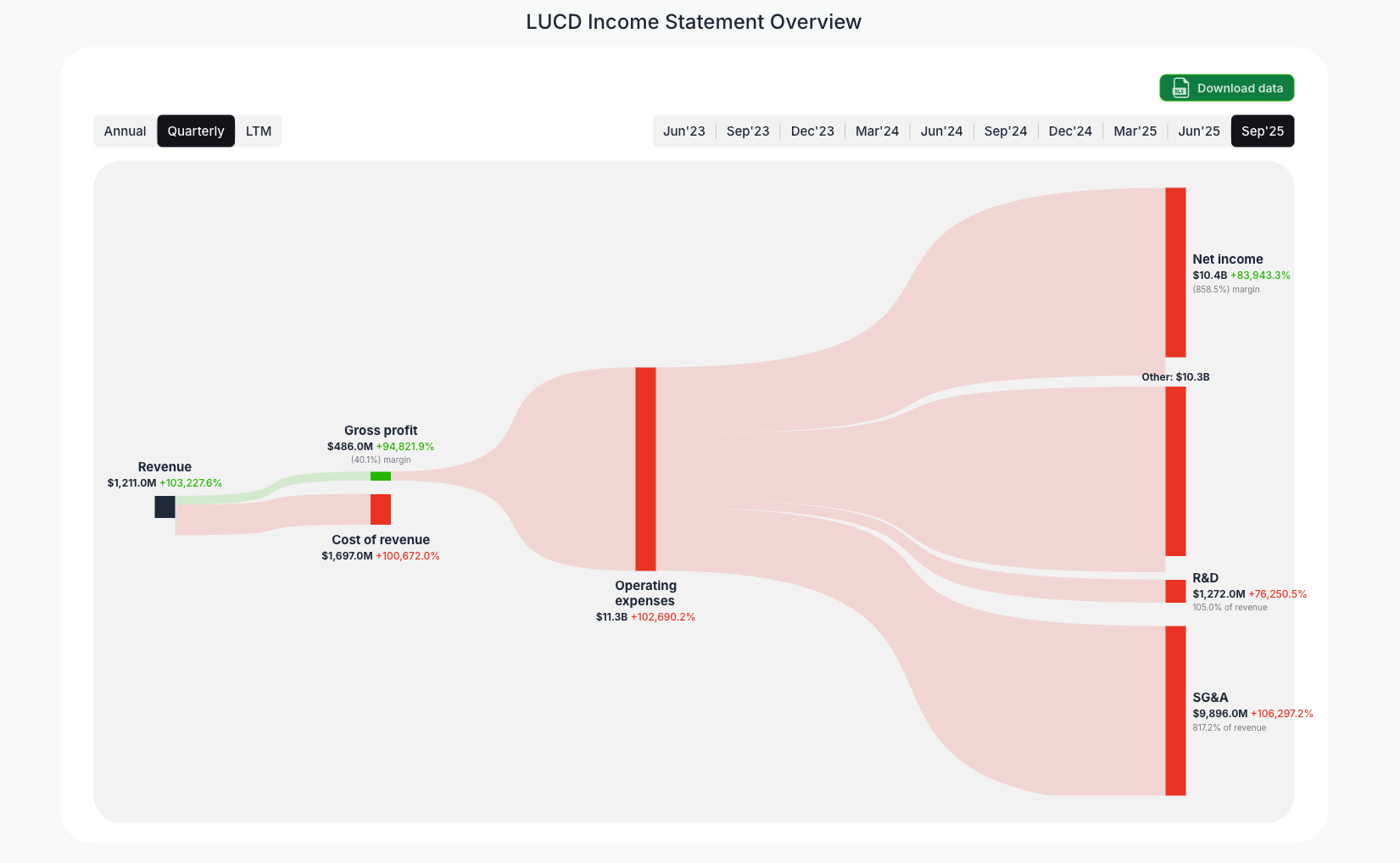1400x863 pixels.
Task: Open the Jun'23 period tab
Action: point(683,131)
